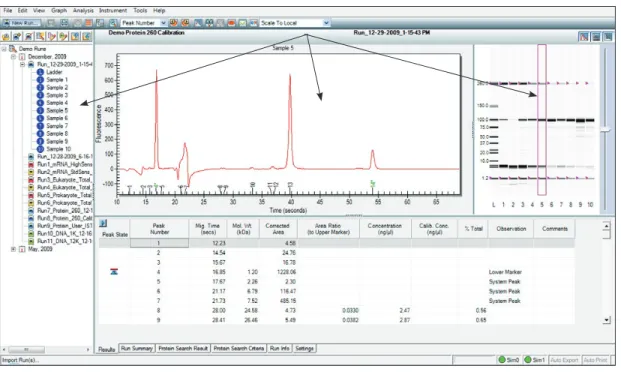Open the Protein Search Criteria tab
Image resolution: width=621 pixels, height=372 pixels.
pos(239,348)
